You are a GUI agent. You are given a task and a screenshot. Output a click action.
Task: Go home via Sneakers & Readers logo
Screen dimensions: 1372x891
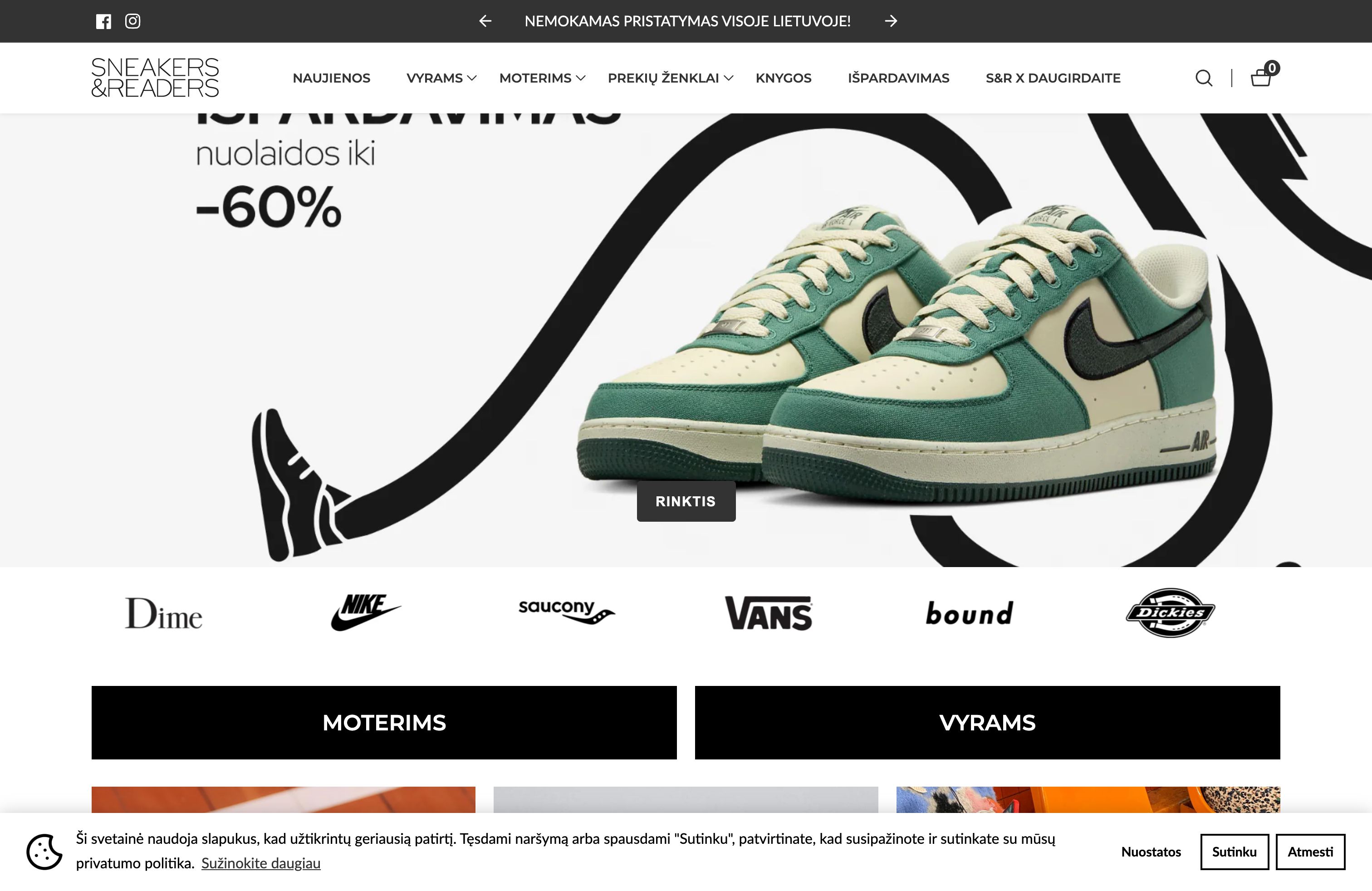[155, 77]
